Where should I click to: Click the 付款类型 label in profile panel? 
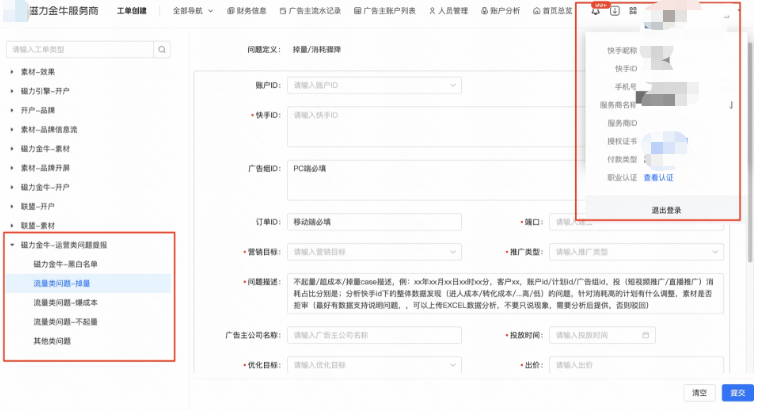[622, 160]
